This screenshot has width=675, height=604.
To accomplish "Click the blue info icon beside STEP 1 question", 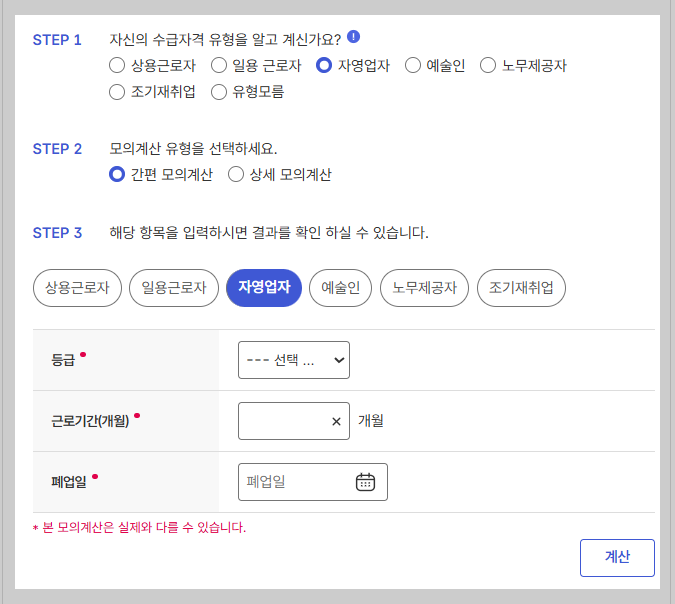I will tap(353, 37).
